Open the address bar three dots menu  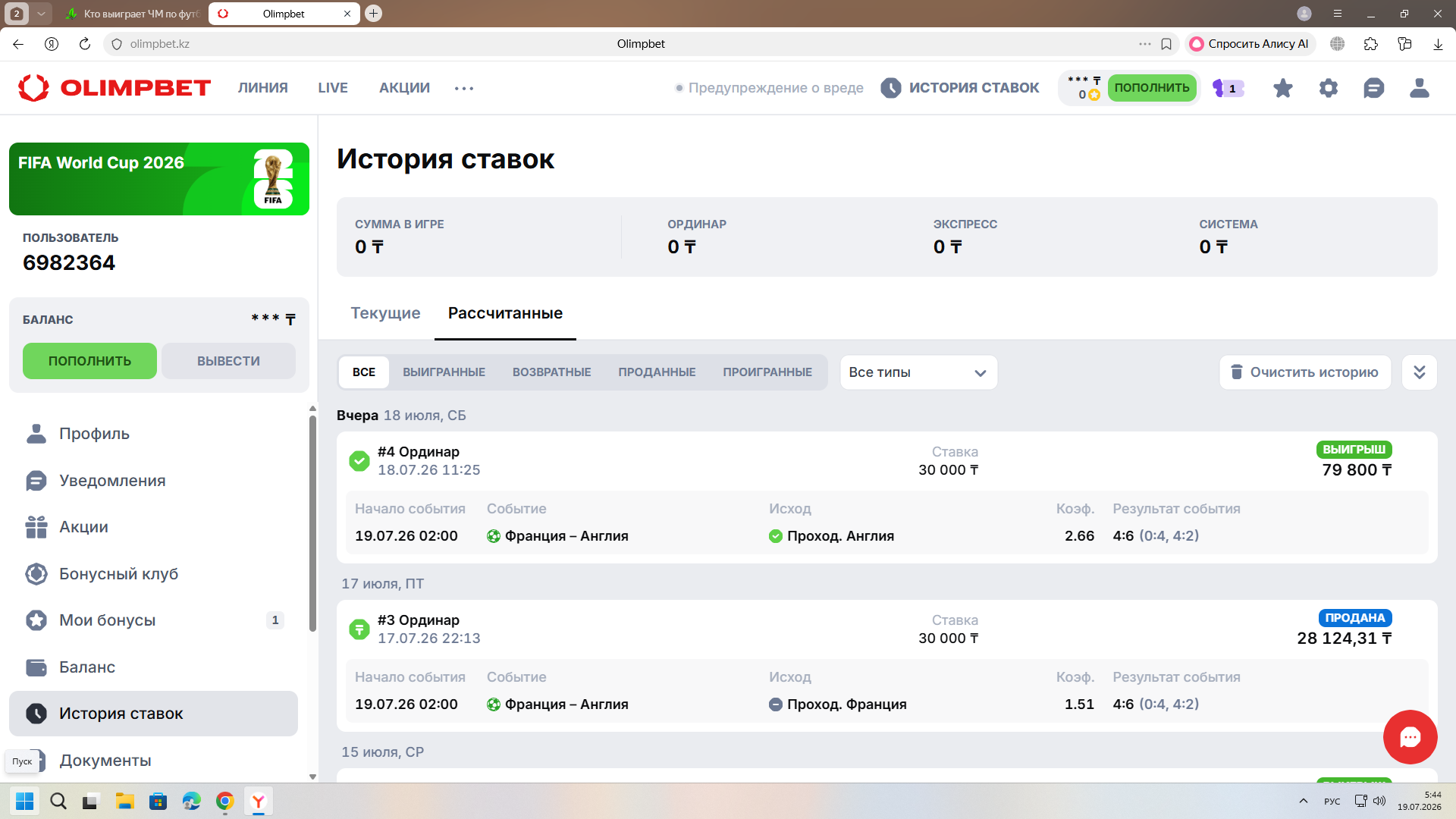1145,44
